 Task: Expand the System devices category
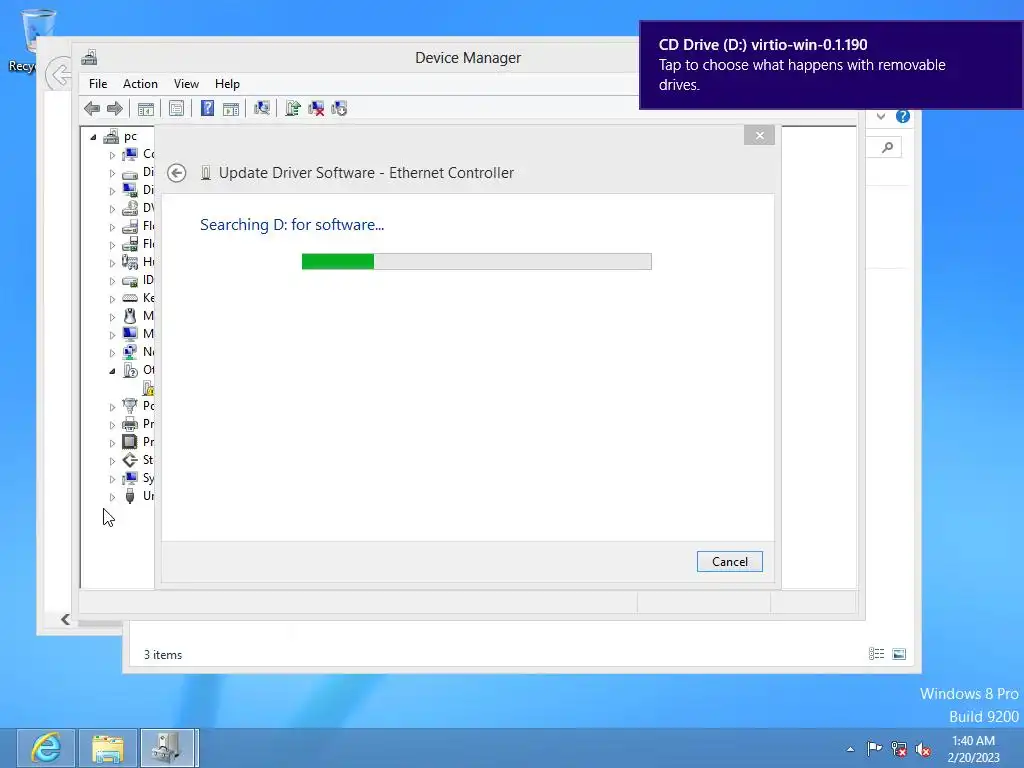112,479
